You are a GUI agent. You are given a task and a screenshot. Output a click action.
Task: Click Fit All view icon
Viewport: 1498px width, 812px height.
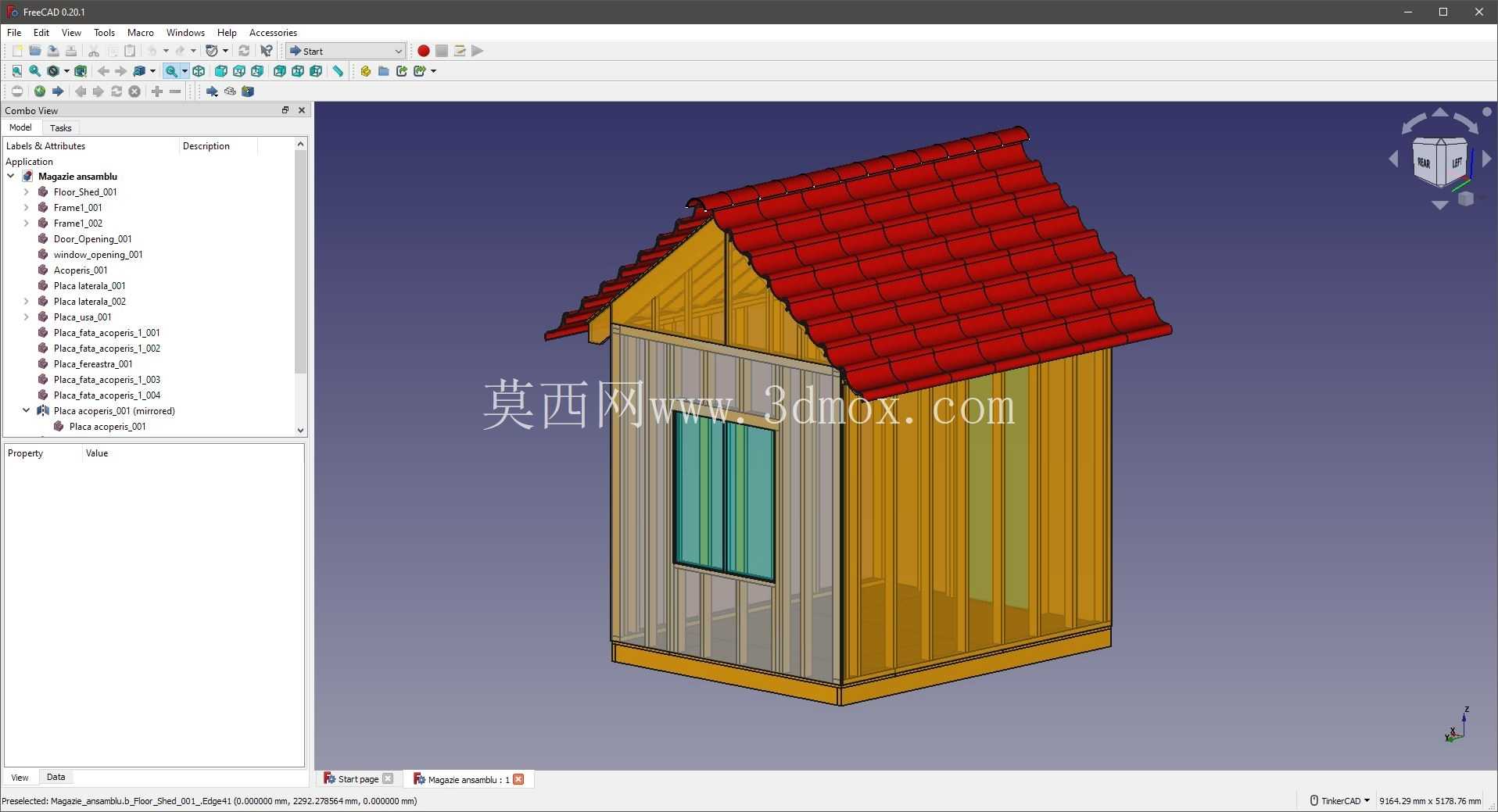tap(17, 71)
